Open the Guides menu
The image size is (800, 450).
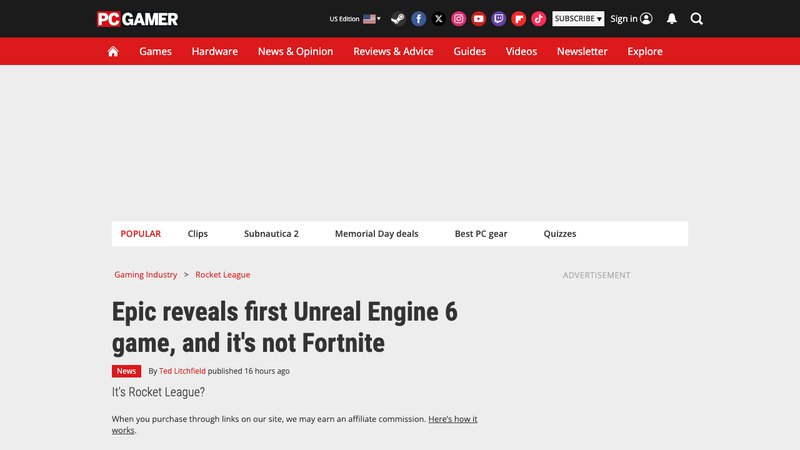(469, 51)
